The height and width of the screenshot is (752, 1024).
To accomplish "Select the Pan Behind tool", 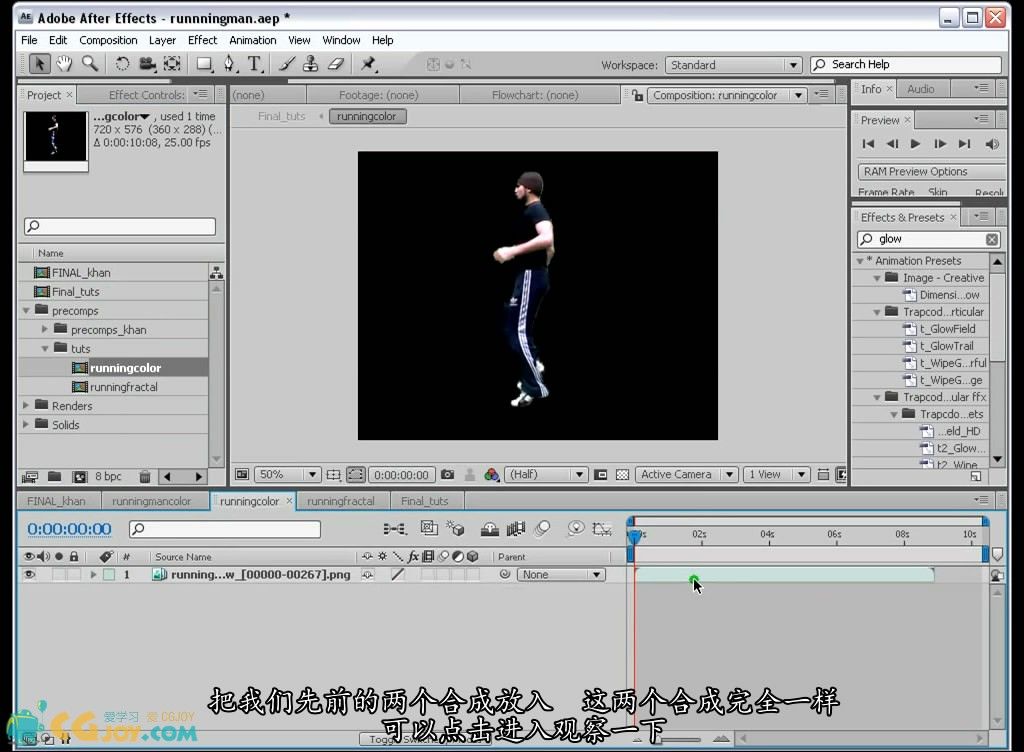I will pyautogui.click(x=172, y=64).
